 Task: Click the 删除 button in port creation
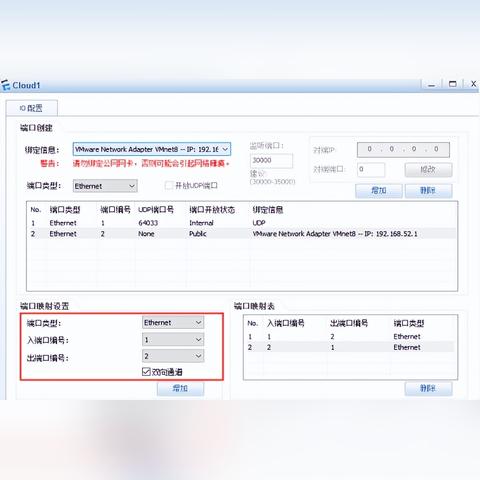coord(428,191)
